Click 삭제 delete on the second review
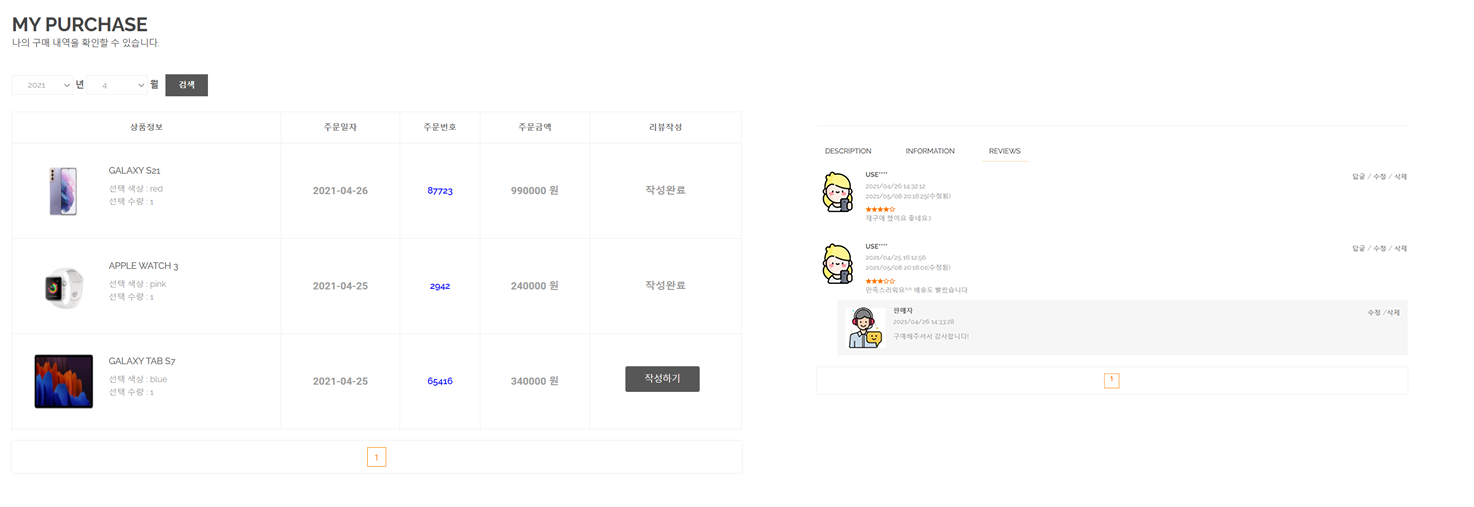Image resolution: width=1474 pixels, height=507 pixels. click(1401, 248)
